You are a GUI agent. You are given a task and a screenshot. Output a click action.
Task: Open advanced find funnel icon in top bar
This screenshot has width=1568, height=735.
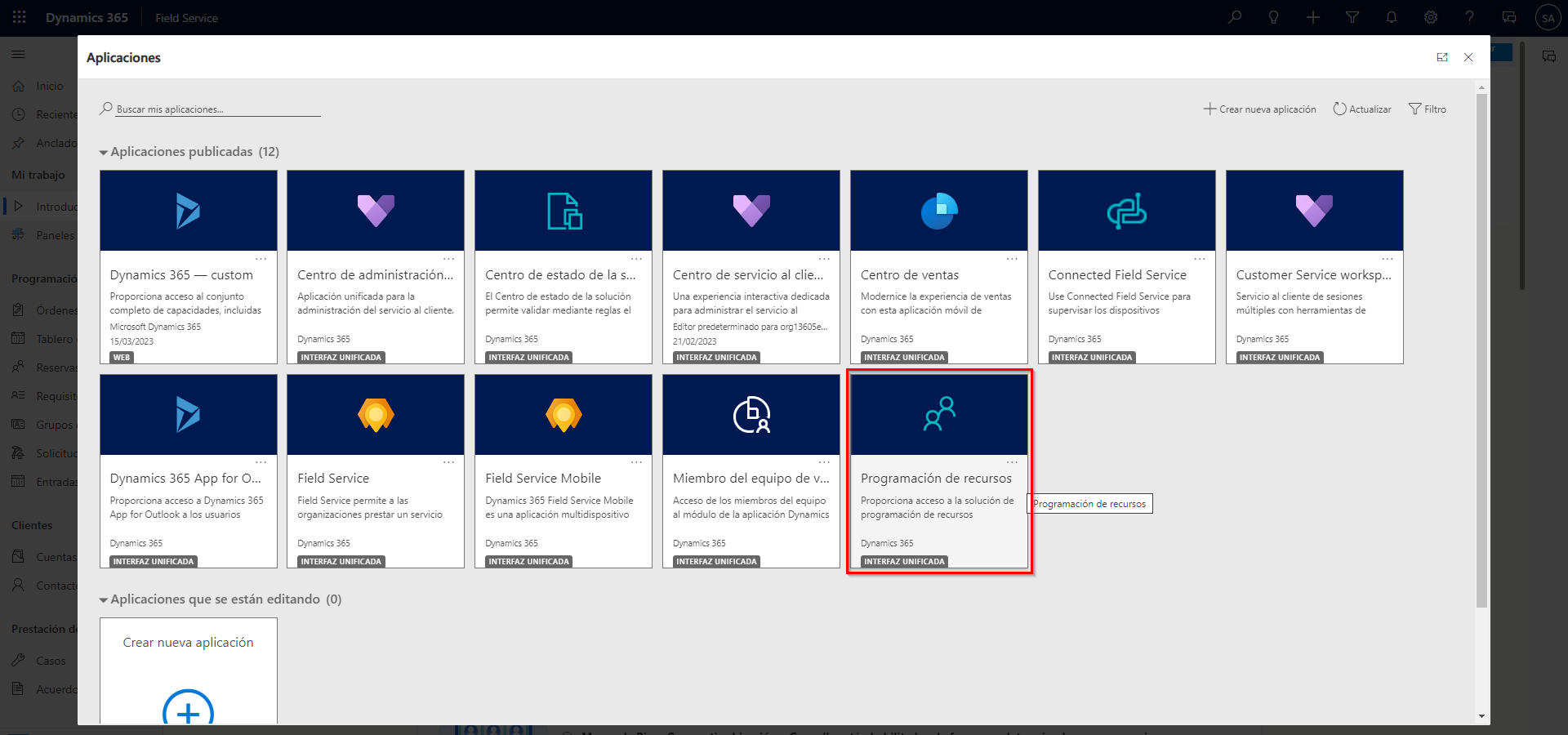click(x=1352, y=17)
